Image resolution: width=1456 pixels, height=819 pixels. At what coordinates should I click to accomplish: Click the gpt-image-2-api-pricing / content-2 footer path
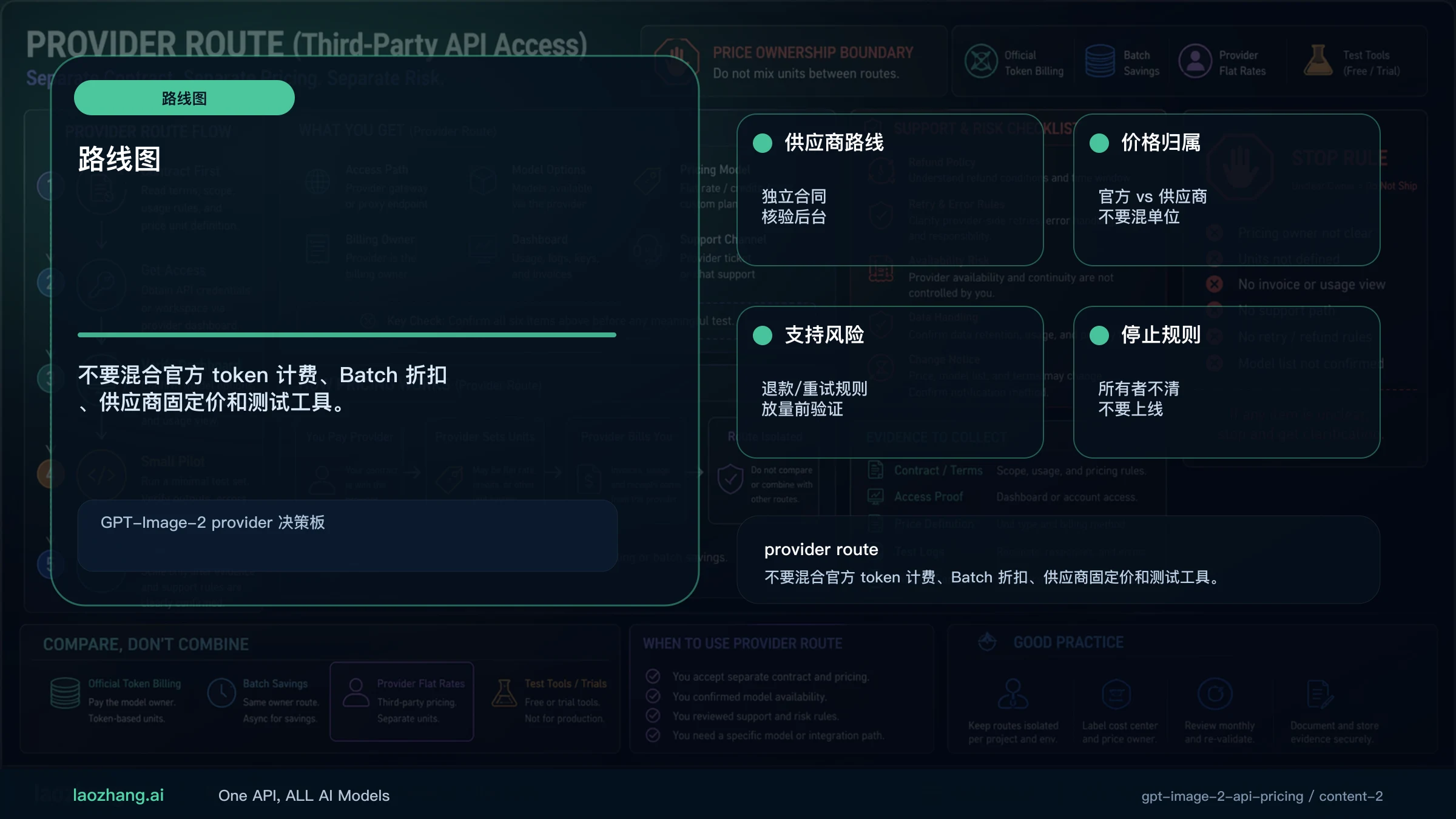pyautogui.click(x=1262, y=796)
